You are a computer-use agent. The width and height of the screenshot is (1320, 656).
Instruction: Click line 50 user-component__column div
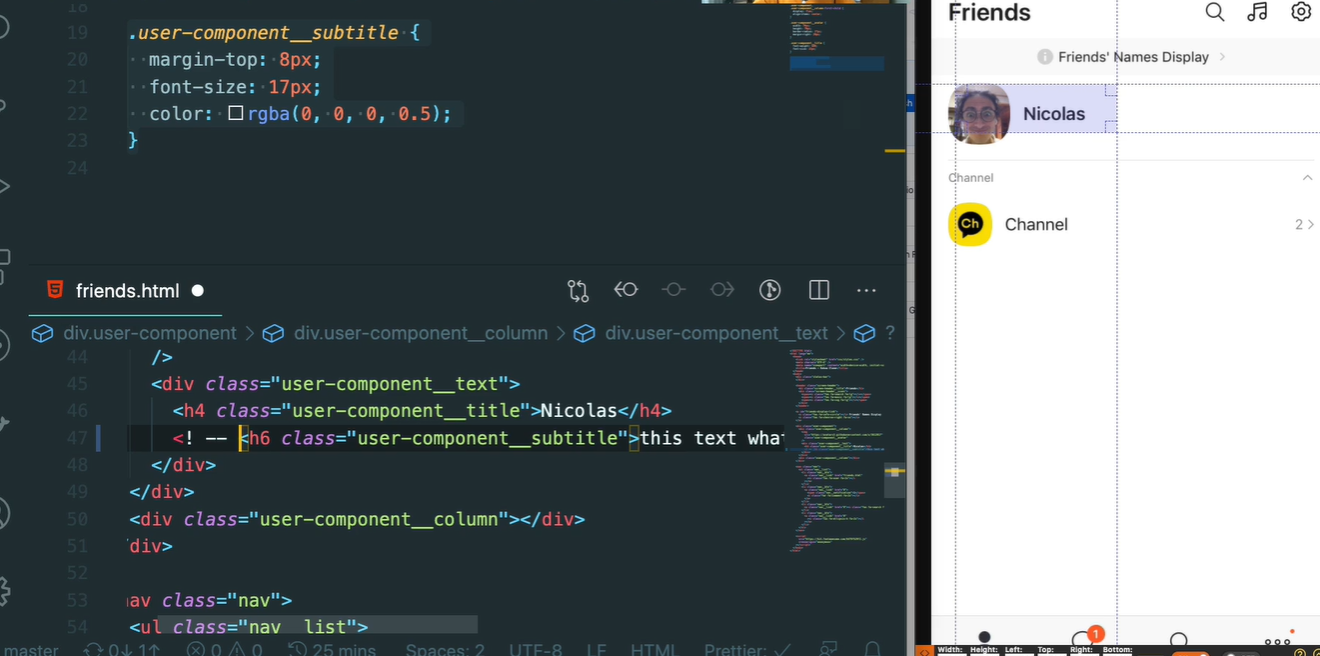coord(357,519)
